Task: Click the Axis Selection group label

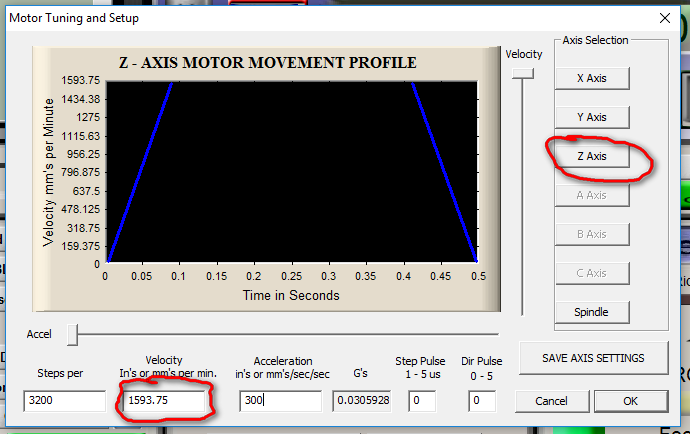Action: (x=595, y=40)
